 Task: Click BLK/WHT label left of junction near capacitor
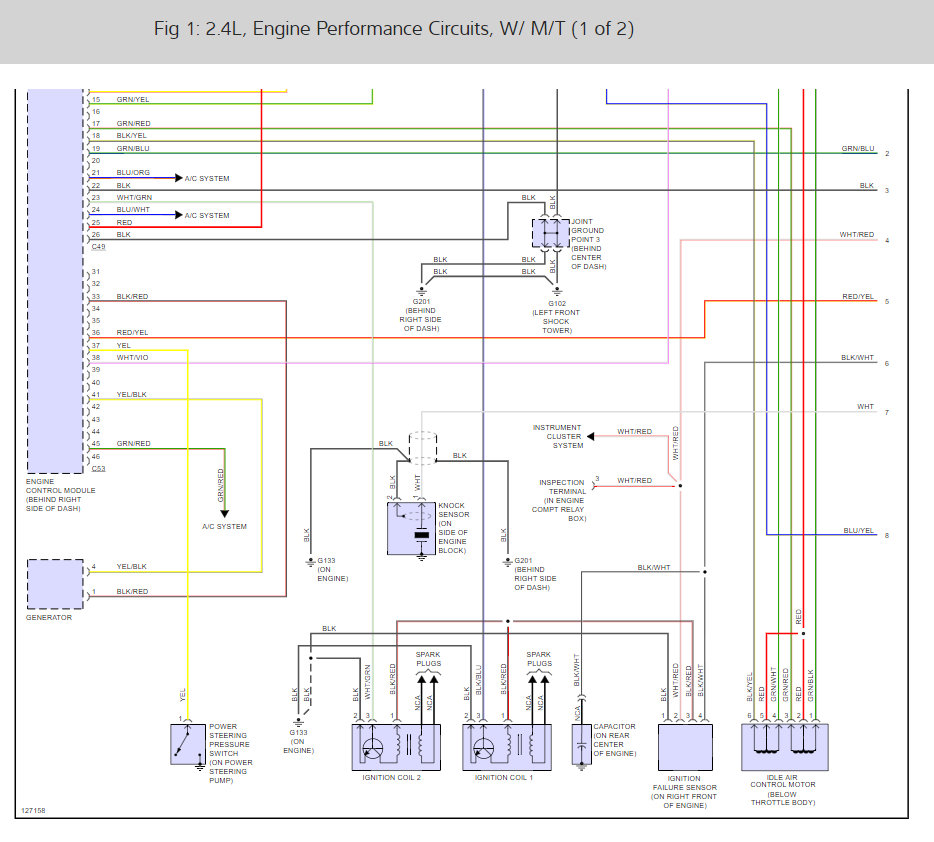tap(653, 567)
